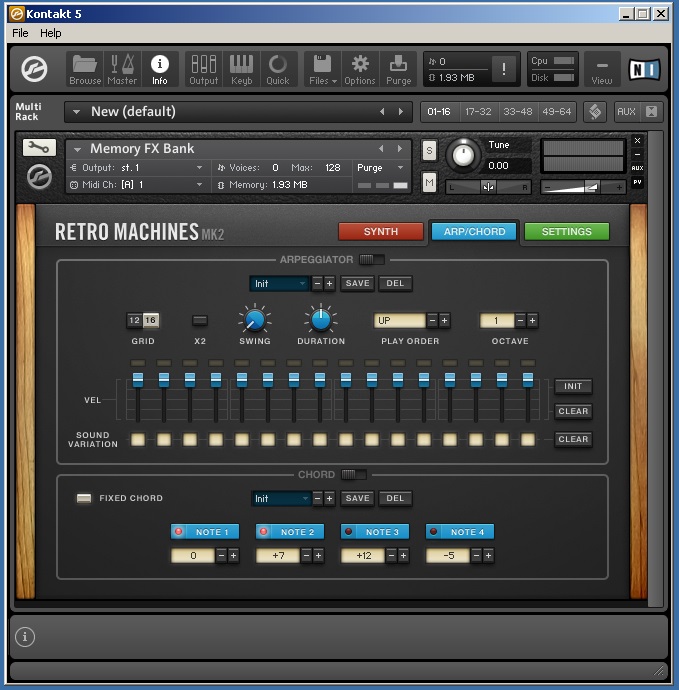Open the Help menu
This screenshot has width=679, height=690.
pyautogui.click(x=50, y=33)
